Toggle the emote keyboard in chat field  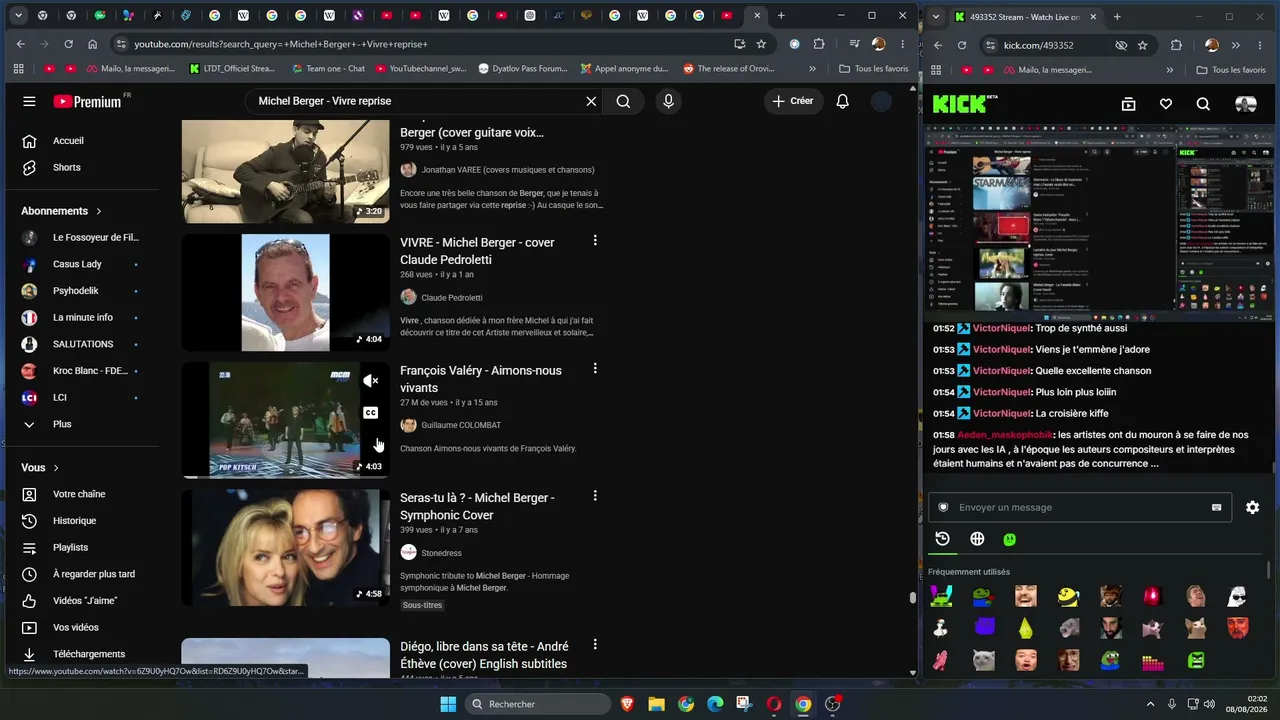coord(1216,507)
